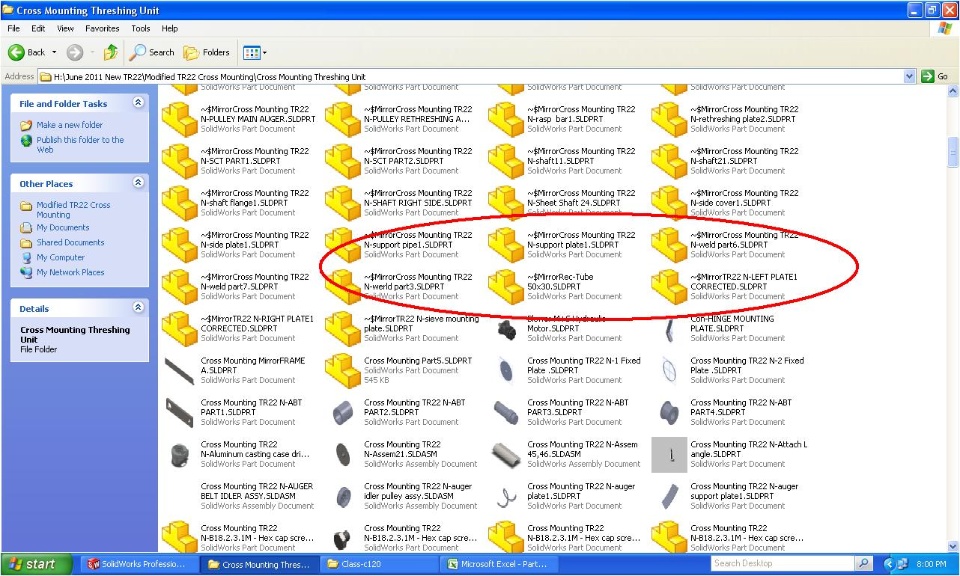
Task: Open the Views dropdown button
Action: pyautogui.click(x=255, y=53)
